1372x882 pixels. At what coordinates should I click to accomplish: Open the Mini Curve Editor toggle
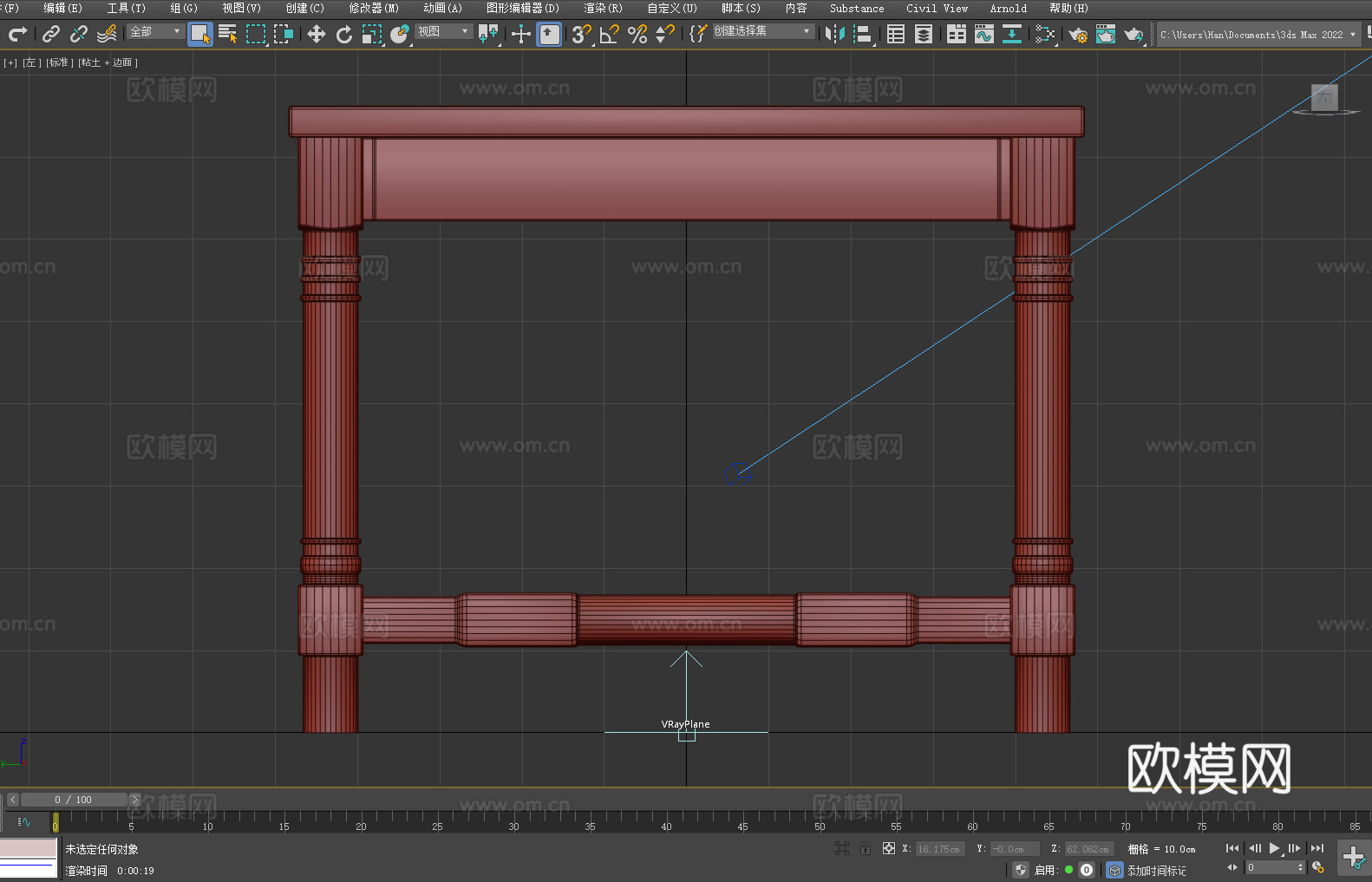tap(23, 821)
